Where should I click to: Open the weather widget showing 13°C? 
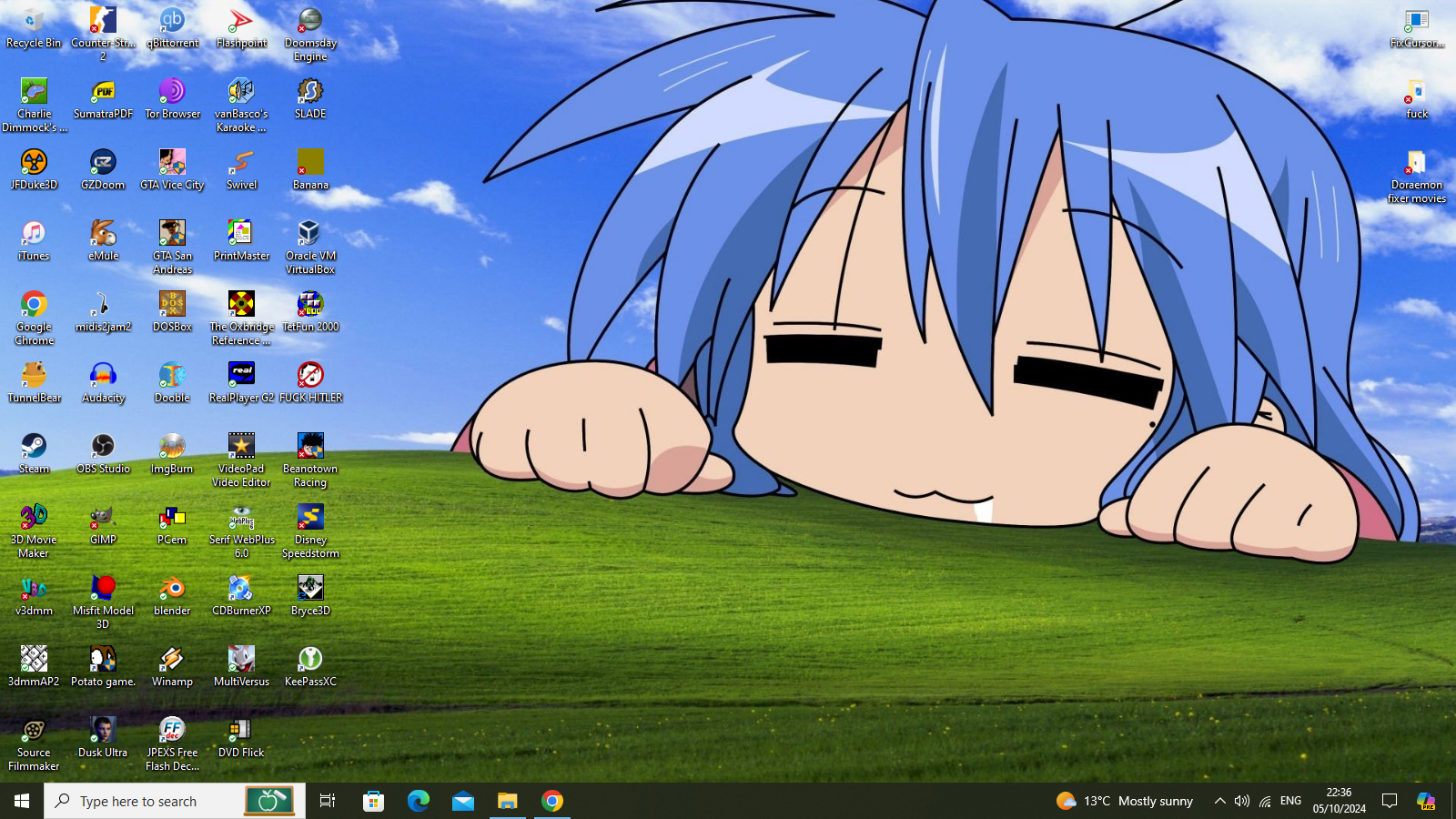pos(1125,801)
